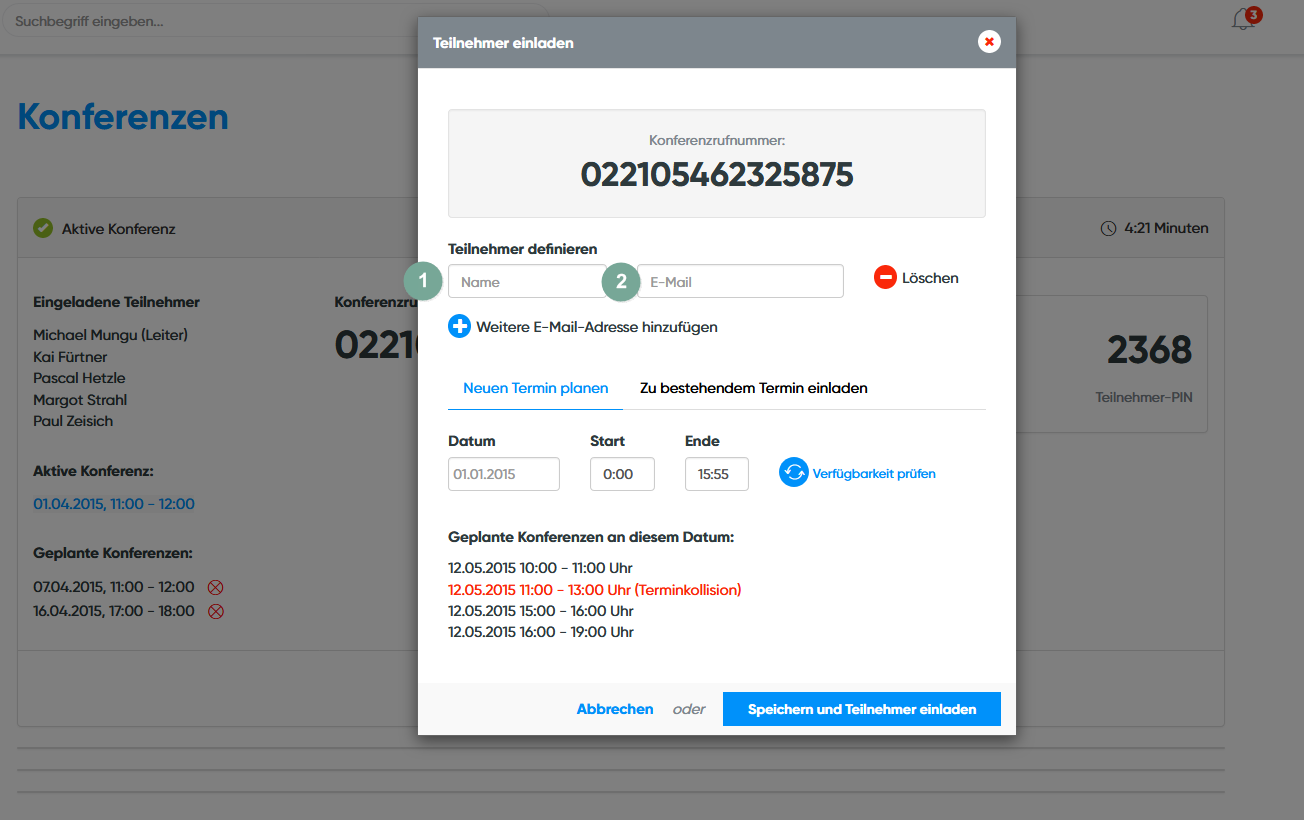Switch to Neuen Termin planen tab
The image size is (1304, 820).
click(x=535, y=388)
